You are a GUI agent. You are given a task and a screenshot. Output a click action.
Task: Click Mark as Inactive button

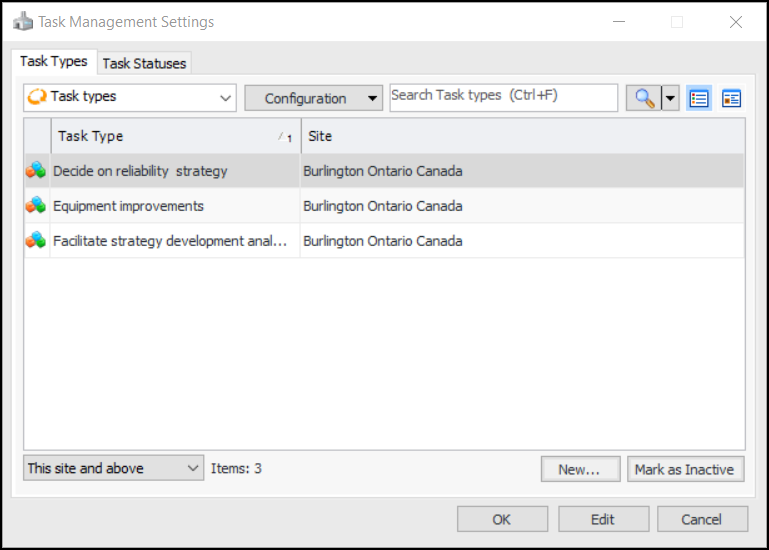[x=685, y=469]
